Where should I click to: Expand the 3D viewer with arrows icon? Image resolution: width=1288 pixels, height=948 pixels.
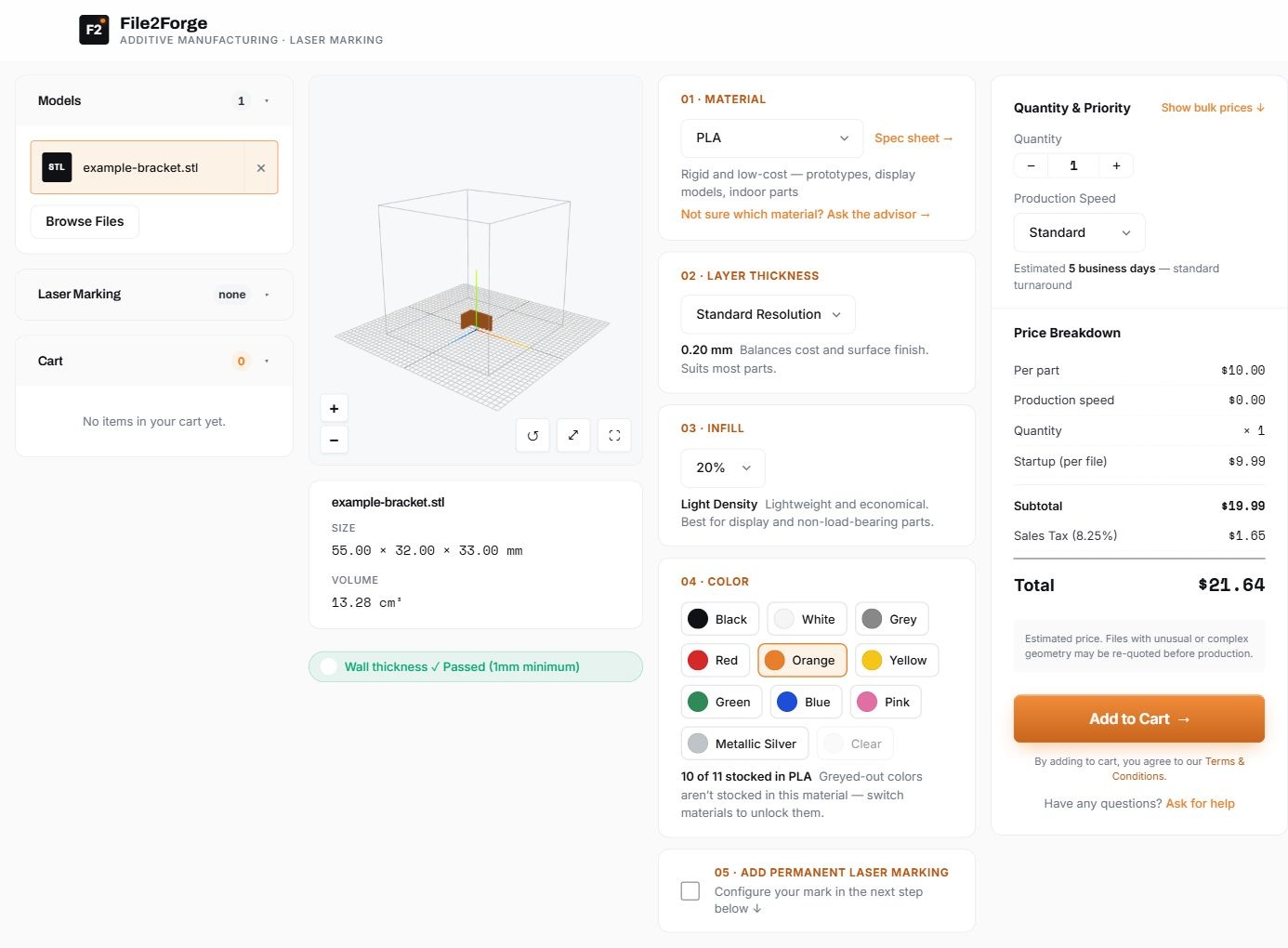573,435
